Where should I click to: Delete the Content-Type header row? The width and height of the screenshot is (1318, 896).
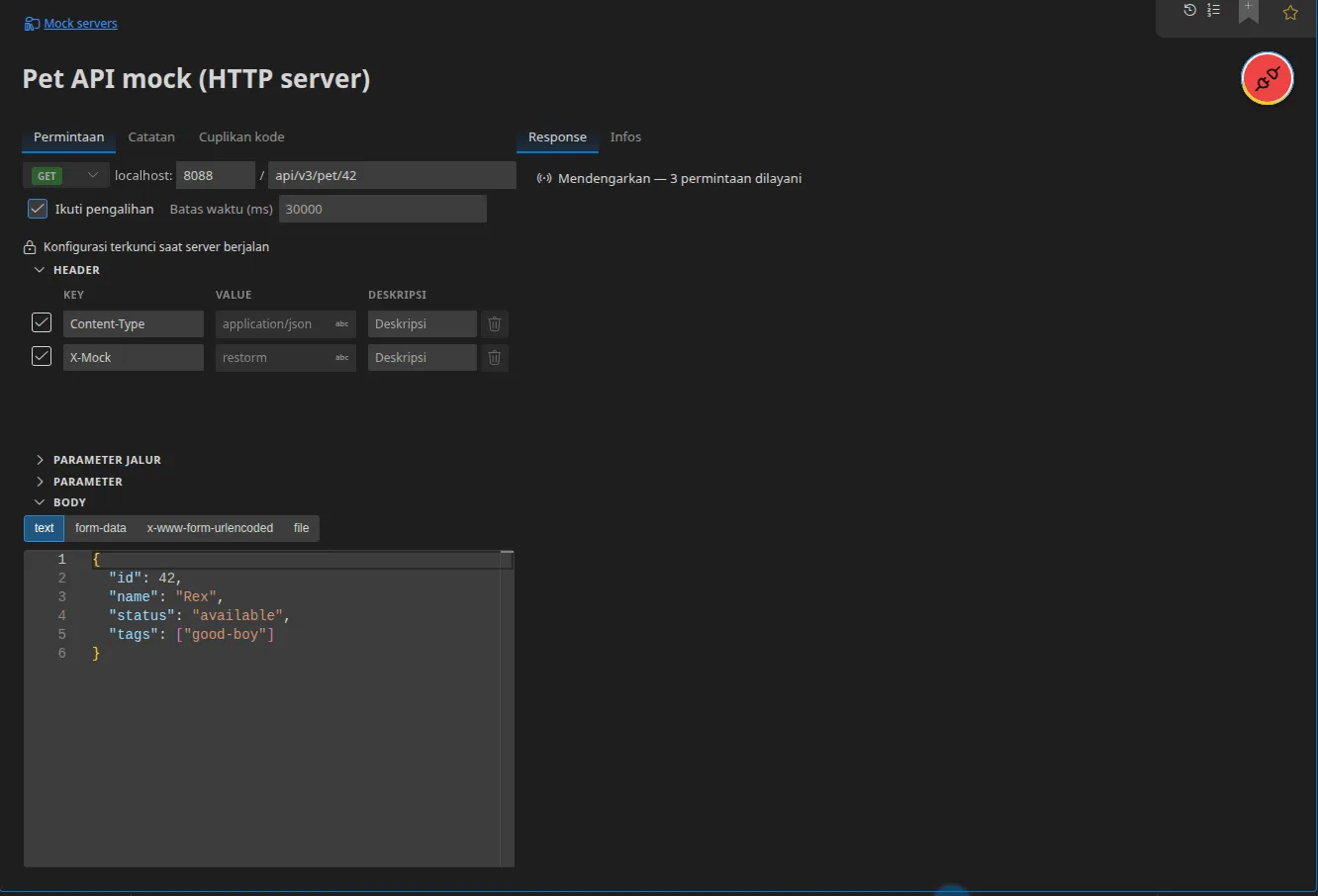point(495,324)
